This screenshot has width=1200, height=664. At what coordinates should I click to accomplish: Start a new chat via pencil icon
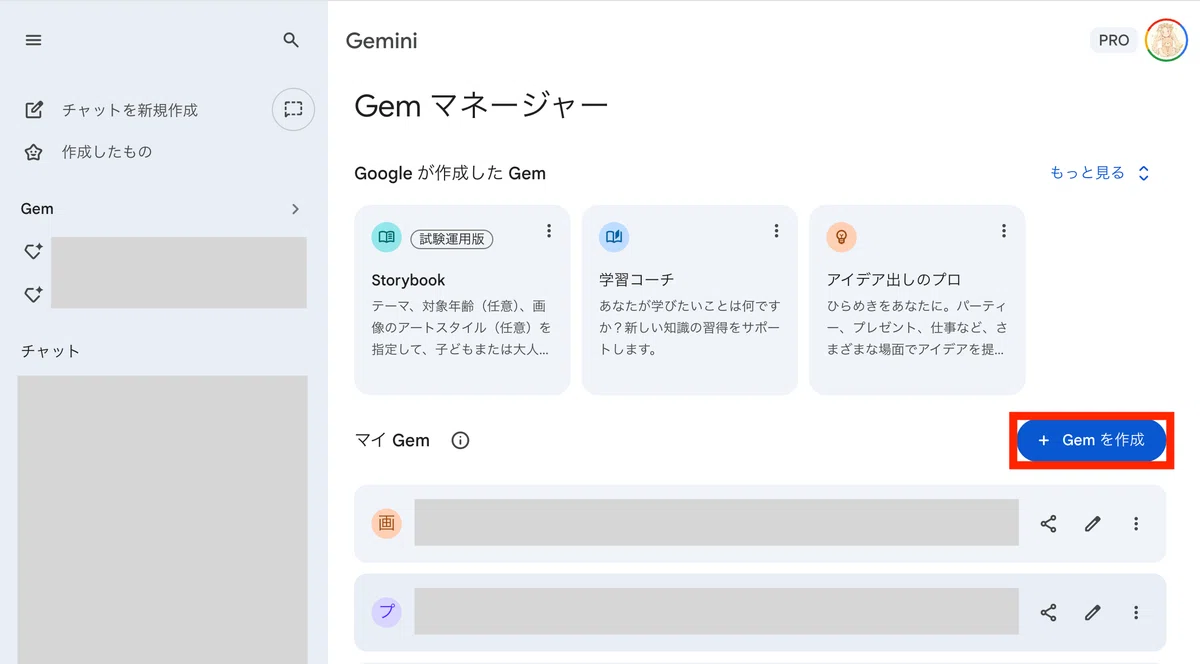34,110
